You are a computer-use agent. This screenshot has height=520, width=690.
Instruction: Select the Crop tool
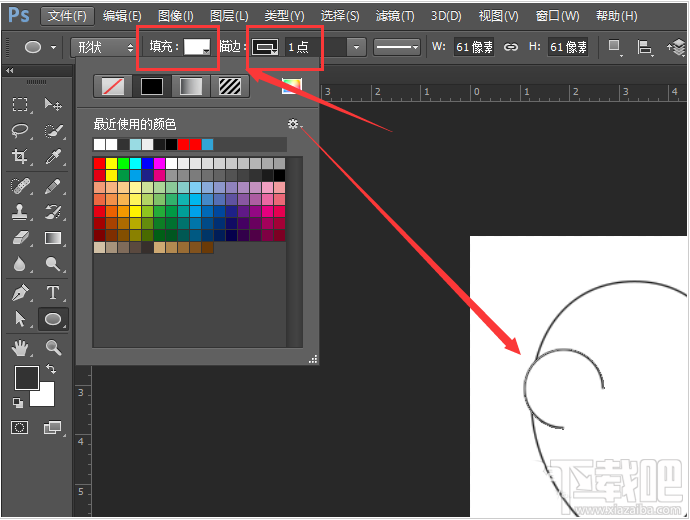[20, 157]
